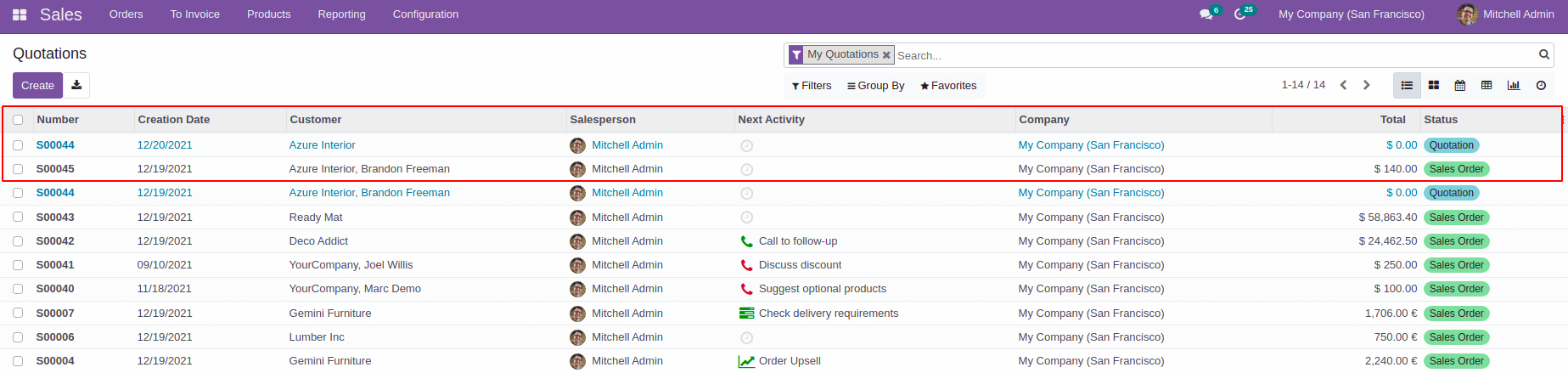Switch to activity view clock icon
This screenshot has height=373, width=1568.
pos(1541,85)
